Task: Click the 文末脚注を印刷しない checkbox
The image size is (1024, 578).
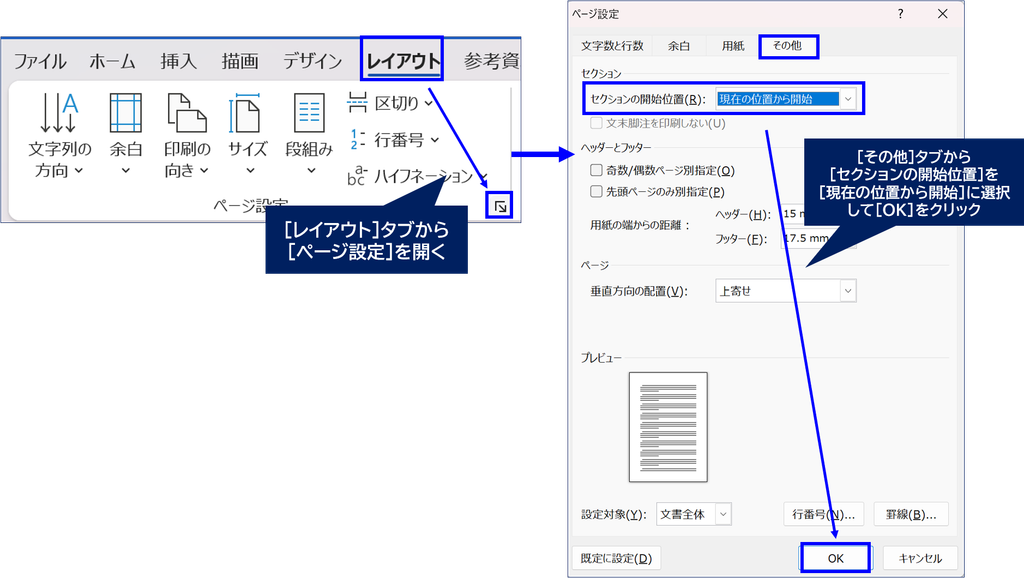Action: (596, 123)
